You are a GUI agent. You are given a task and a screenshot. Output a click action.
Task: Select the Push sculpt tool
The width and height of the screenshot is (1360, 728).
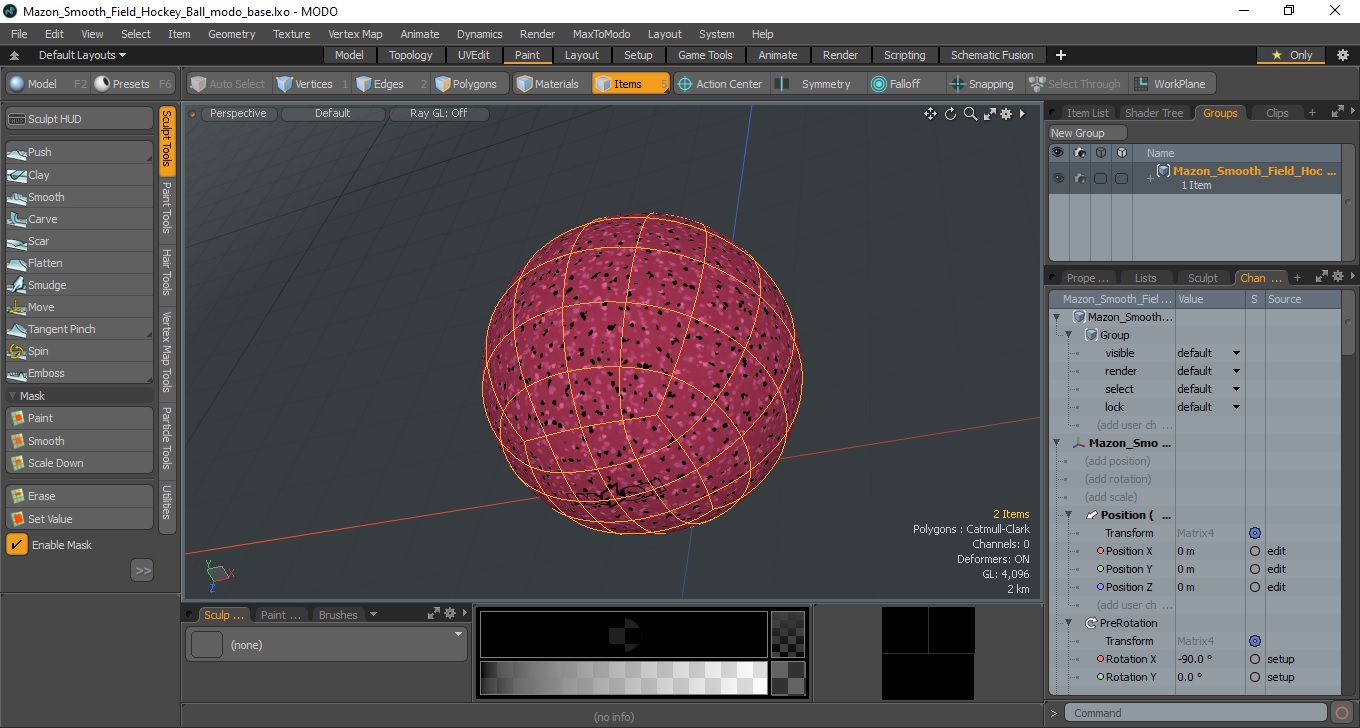point(80,152)
